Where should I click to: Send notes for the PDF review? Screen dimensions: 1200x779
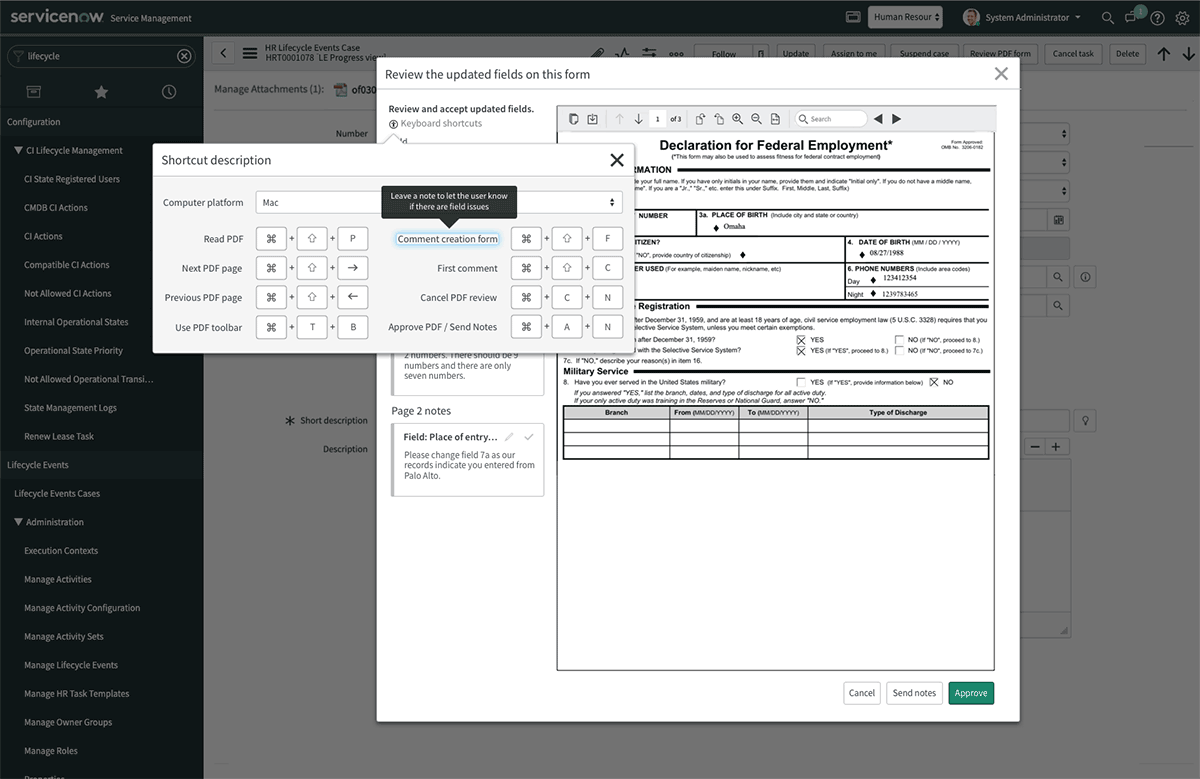tap(913, 692)
